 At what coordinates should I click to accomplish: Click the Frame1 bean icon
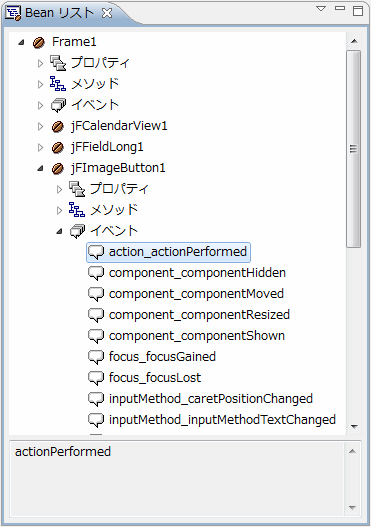pyautogui.click(x=39, y=42)
